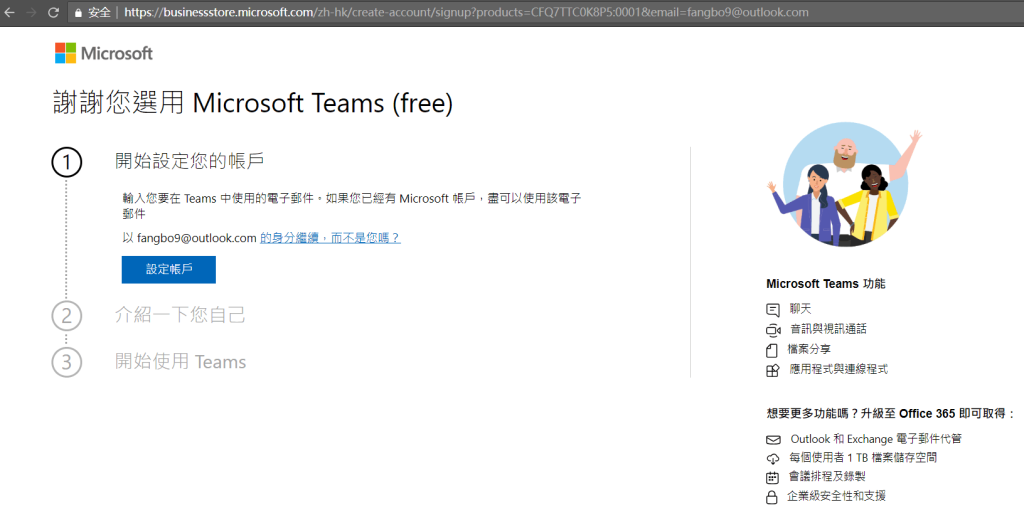Select step 3 開始使用 Teams
This screenshot has width=1024, height=510.
(180, 362)
